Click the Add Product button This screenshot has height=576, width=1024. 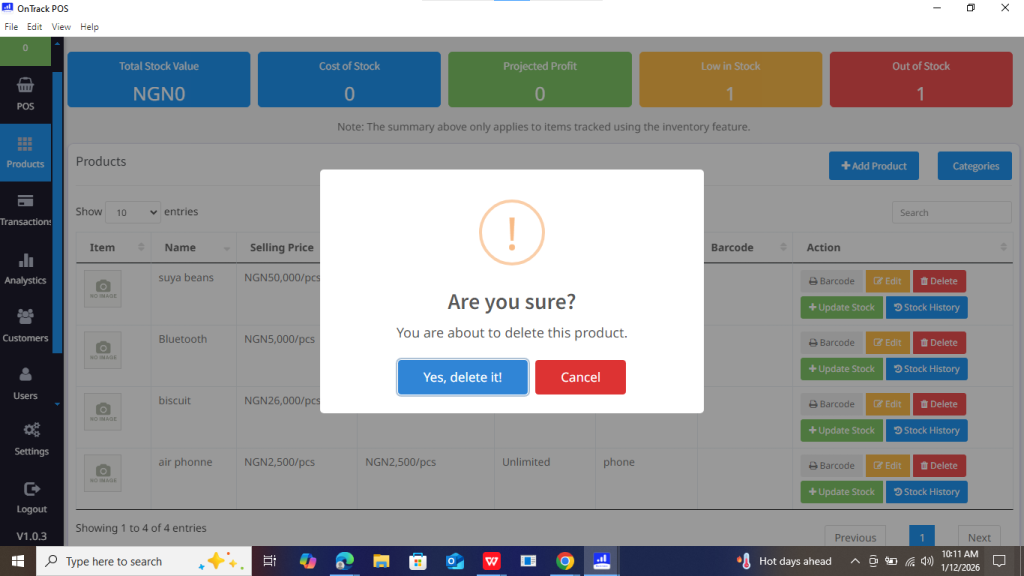coord(873,166)
